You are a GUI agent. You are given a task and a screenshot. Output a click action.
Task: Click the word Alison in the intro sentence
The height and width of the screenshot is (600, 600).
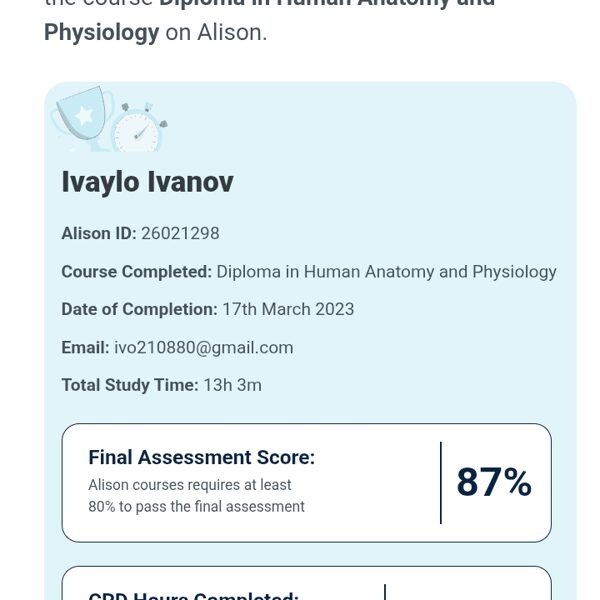(x=232, y=32)
